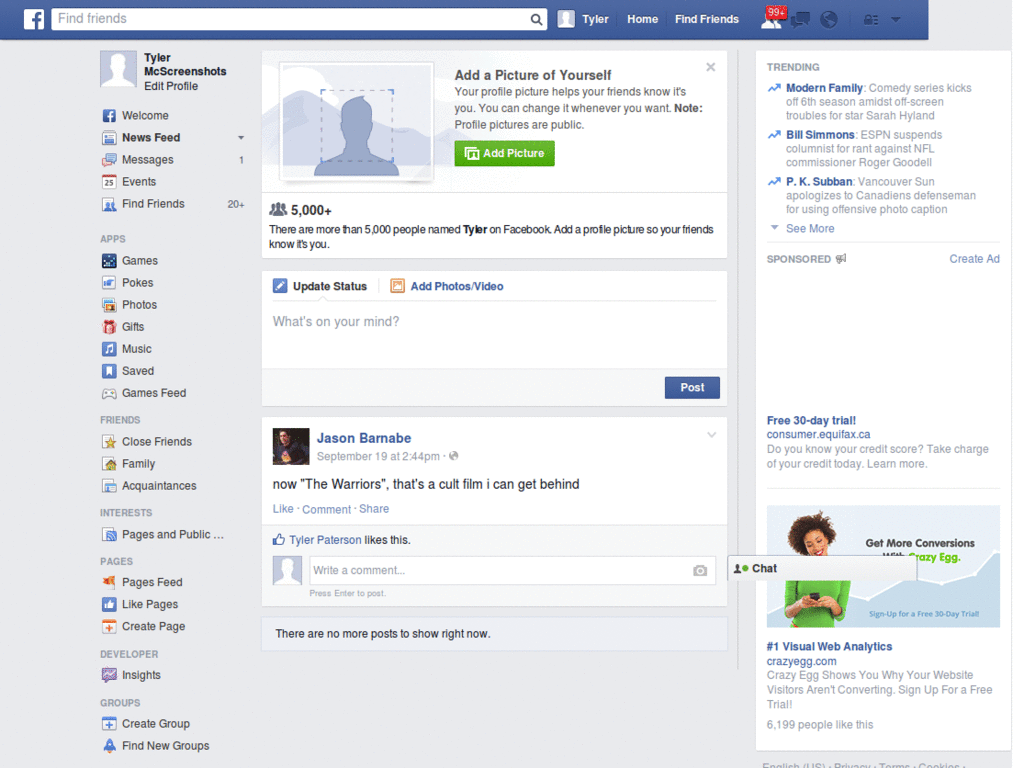The image size is (1024, 768).
Task: Click the audience globe icon on Jason's post
Action: [454, 456]
